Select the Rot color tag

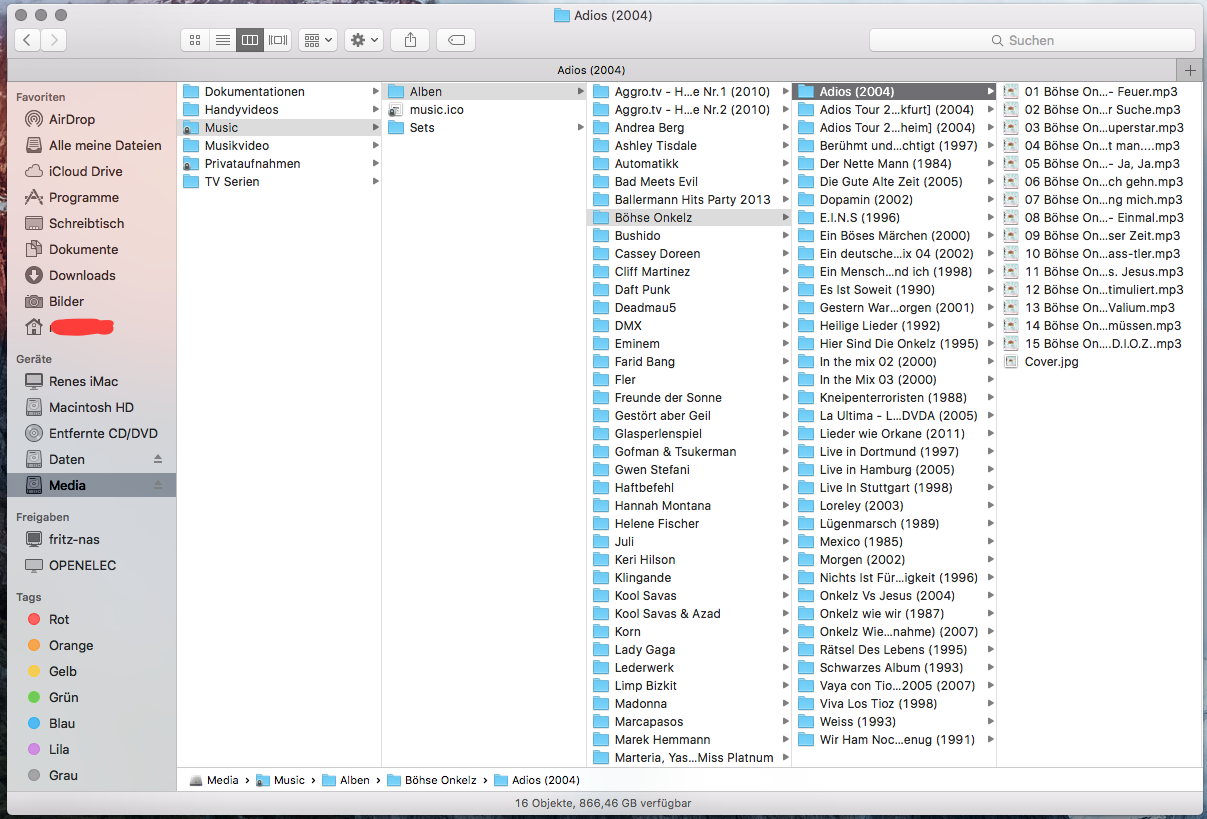(59, 619)
